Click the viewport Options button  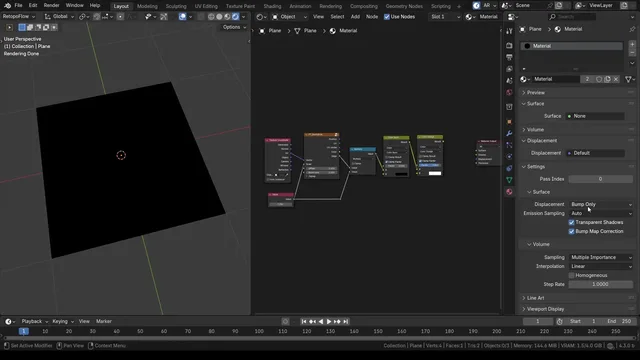tap(234, 27)
